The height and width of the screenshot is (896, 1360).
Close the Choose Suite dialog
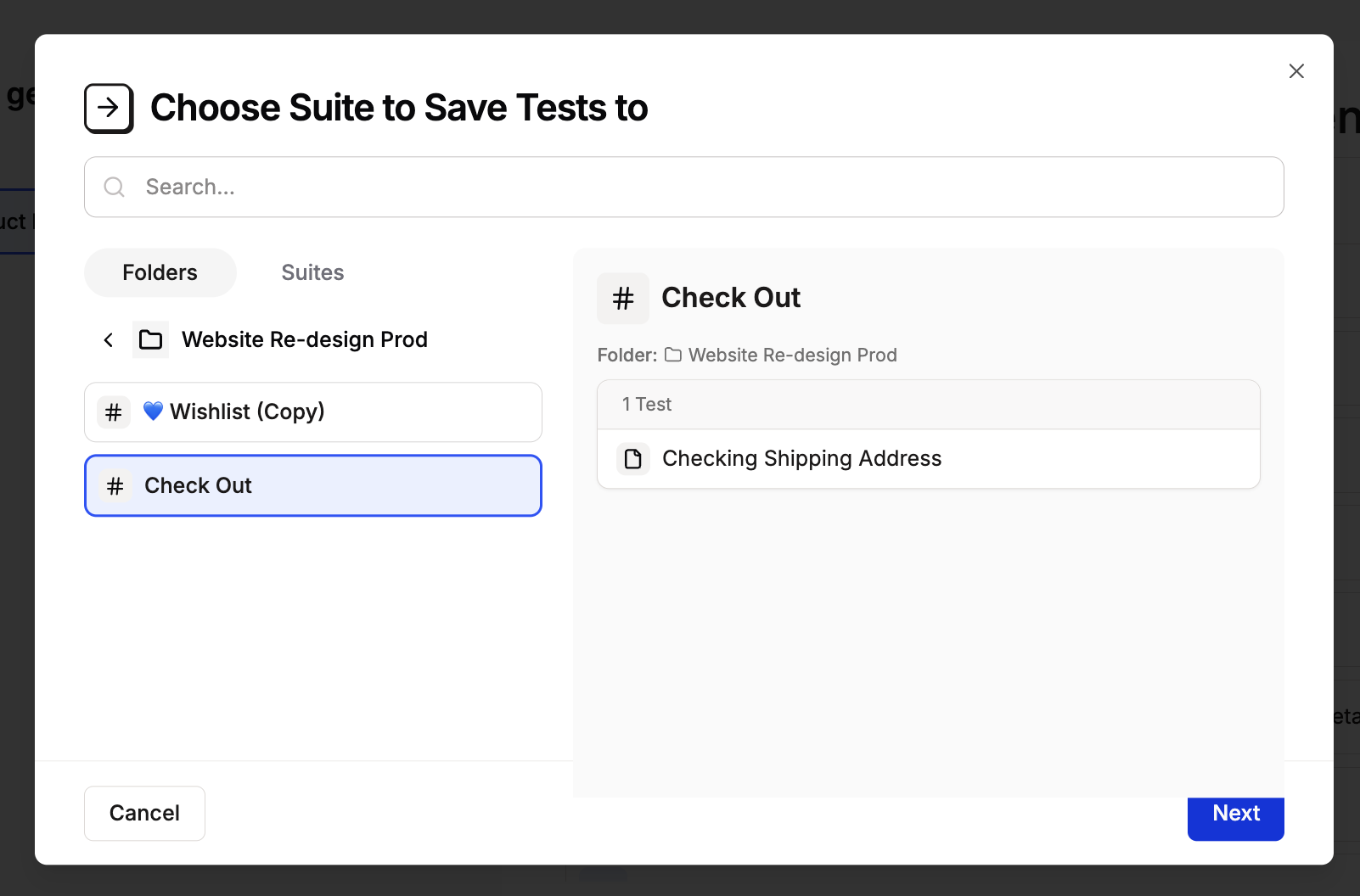[1296, 71]
